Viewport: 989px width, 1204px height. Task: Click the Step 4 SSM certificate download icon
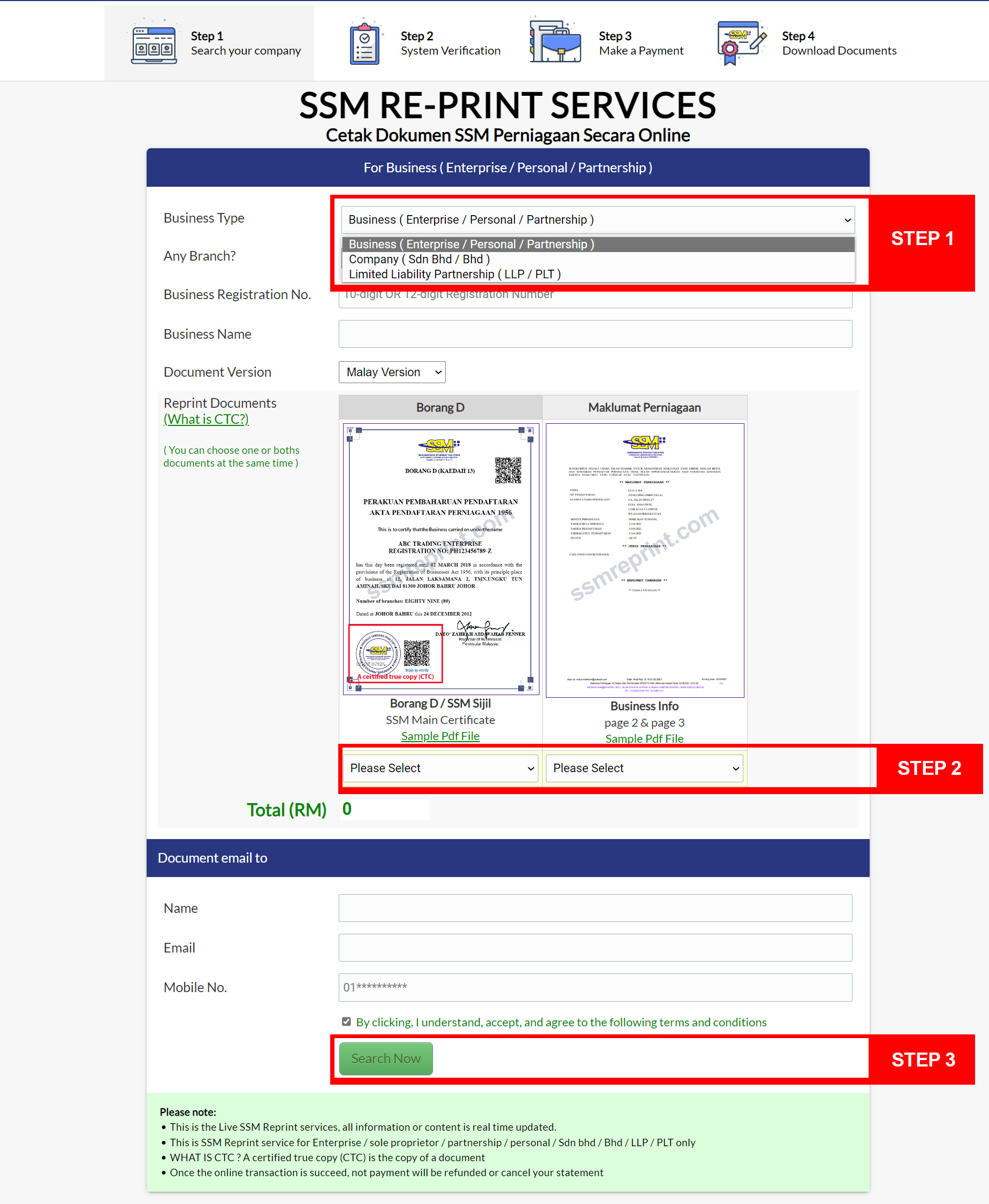[741, 43]
